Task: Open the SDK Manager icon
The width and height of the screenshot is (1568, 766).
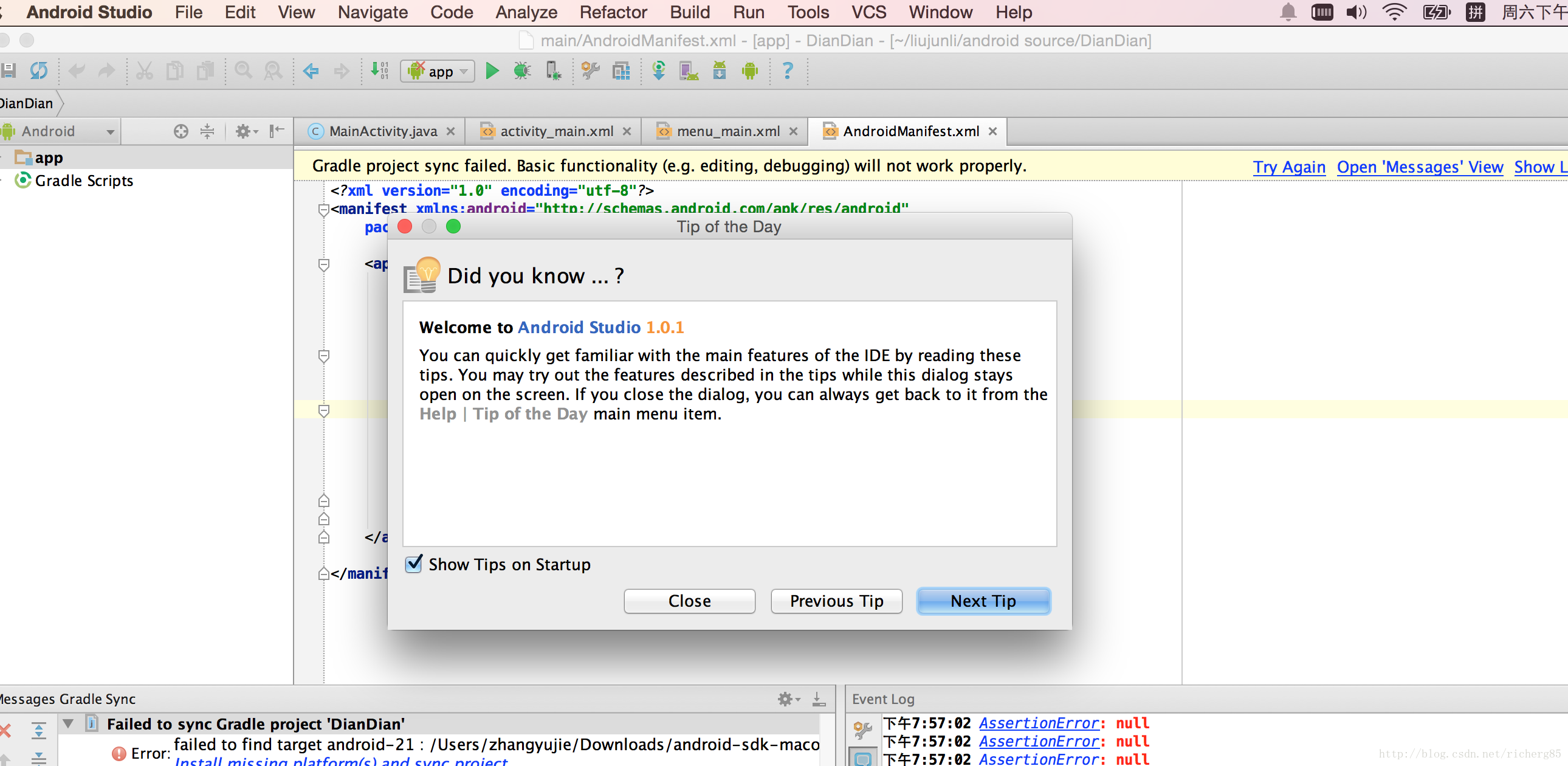Action: (x=720, y=71)
